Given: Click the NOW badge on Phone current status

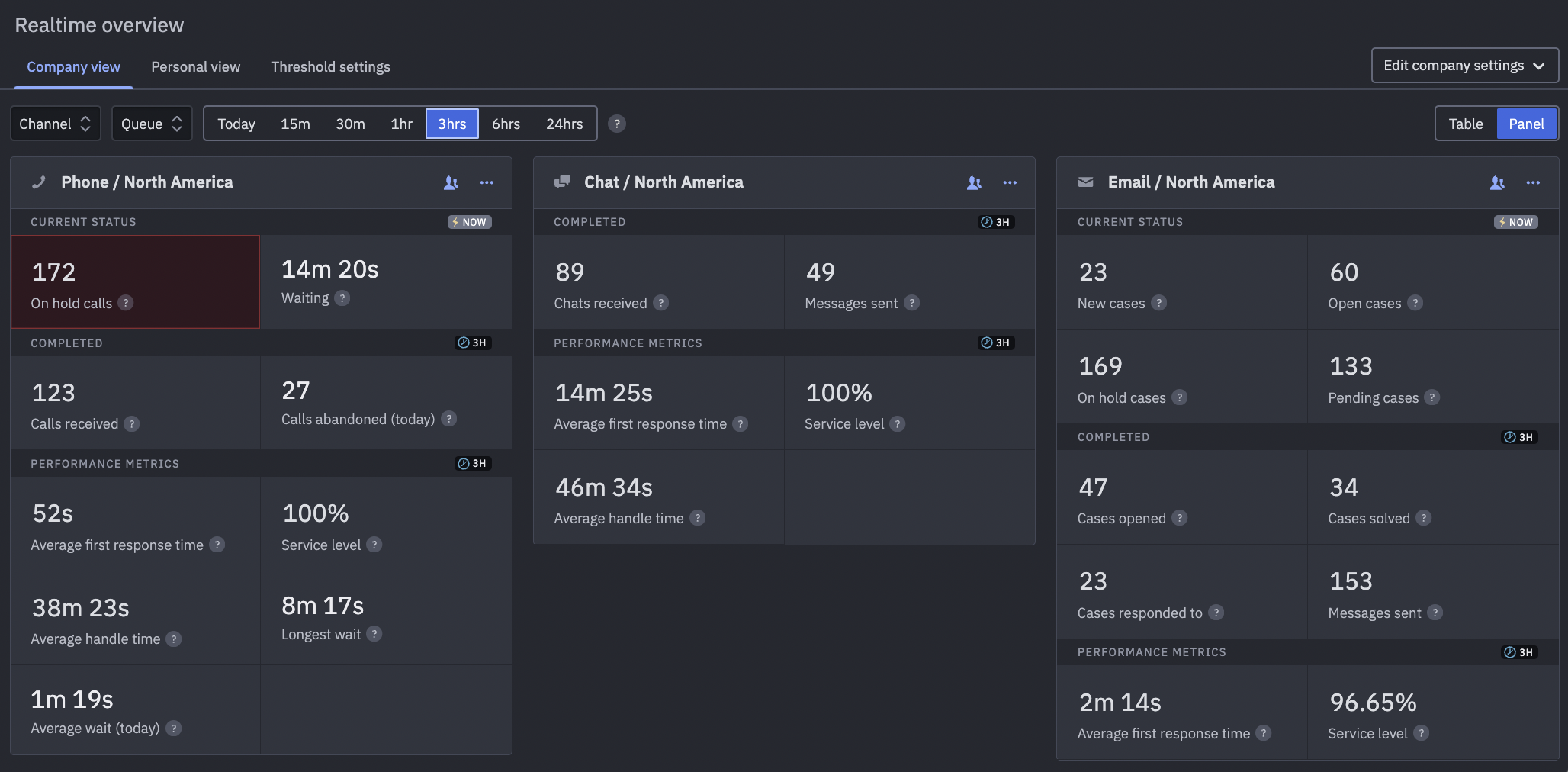Looking at the screenshot, I should [x=468, y=222].
